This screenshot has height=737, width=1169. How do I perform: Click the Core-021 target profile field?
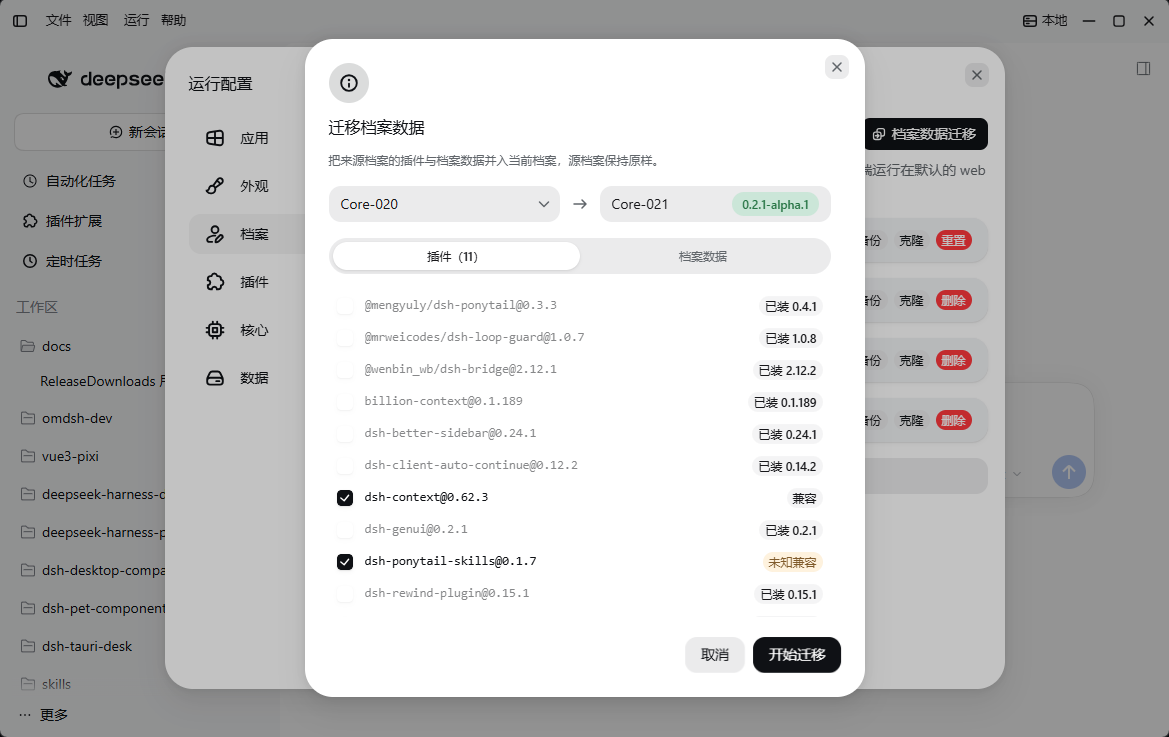[715, 204]
